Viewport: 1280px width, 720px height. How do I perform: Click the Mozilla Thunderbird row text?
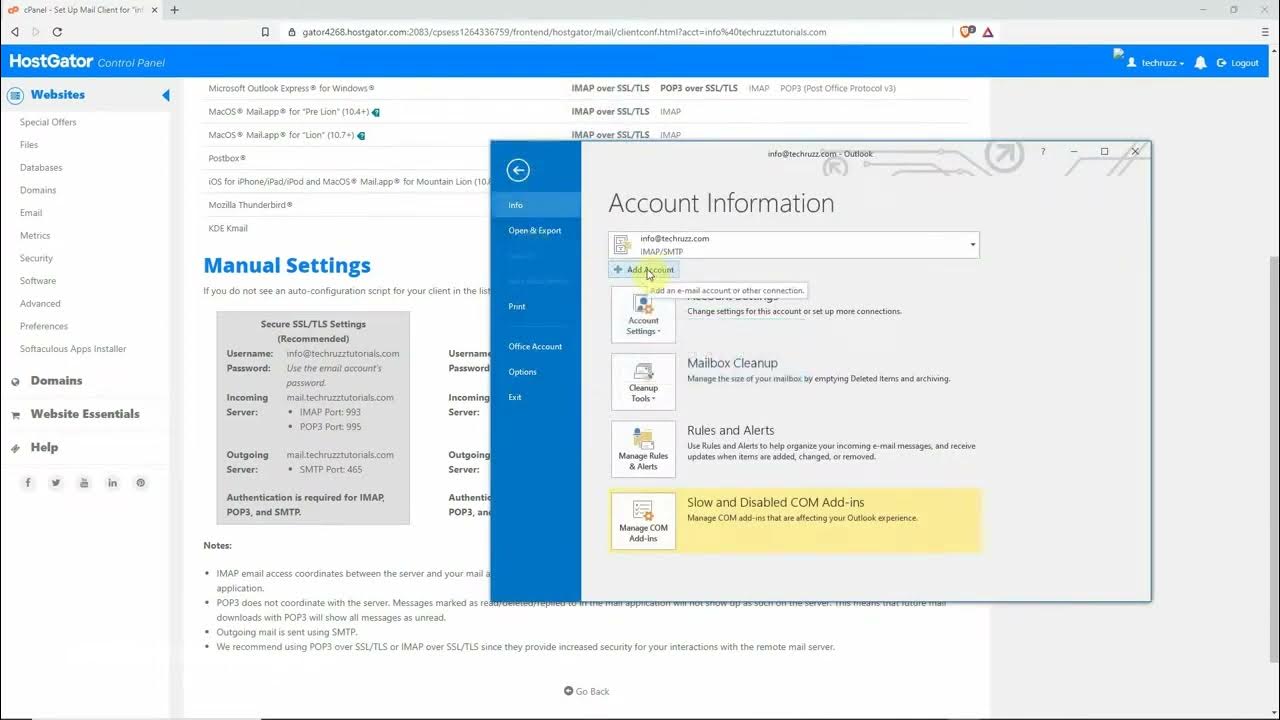click(251, 205)
